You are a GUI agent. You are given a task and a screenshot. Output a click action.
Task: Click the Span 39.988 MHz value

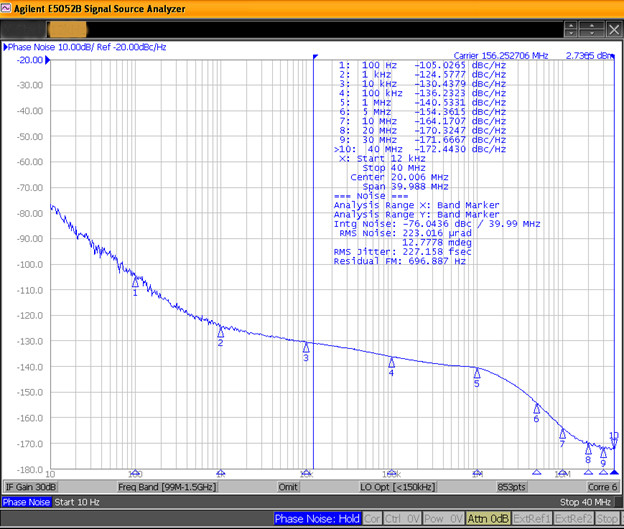tap(405, 187)
